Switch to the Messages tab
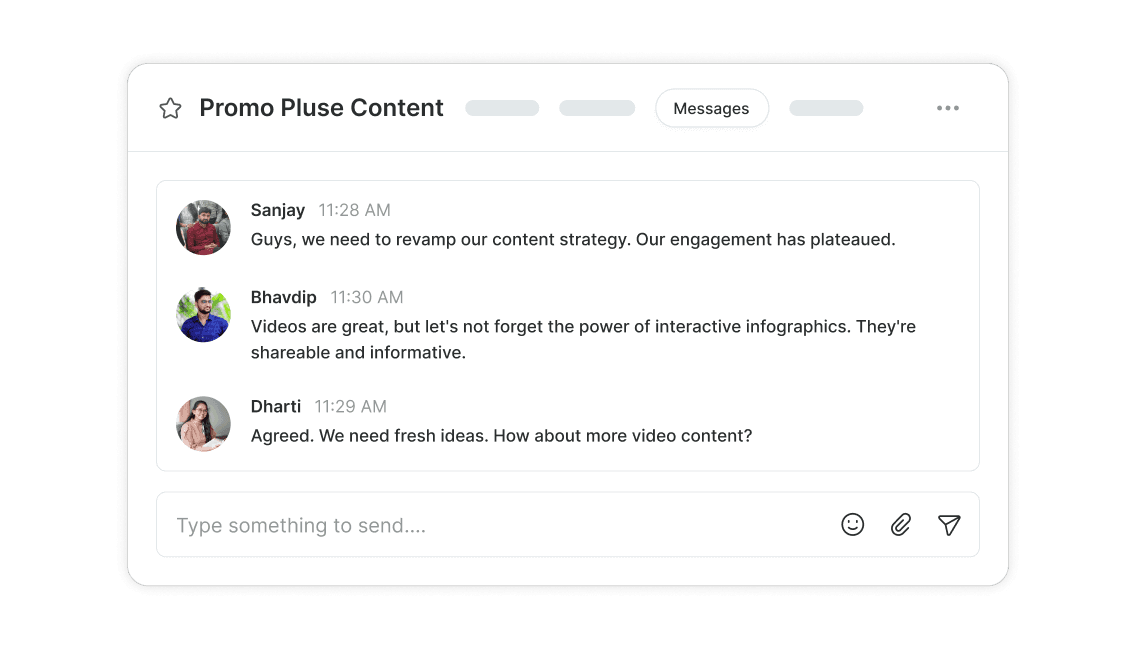Viewport: 1136px width, 648px height. 711,108
